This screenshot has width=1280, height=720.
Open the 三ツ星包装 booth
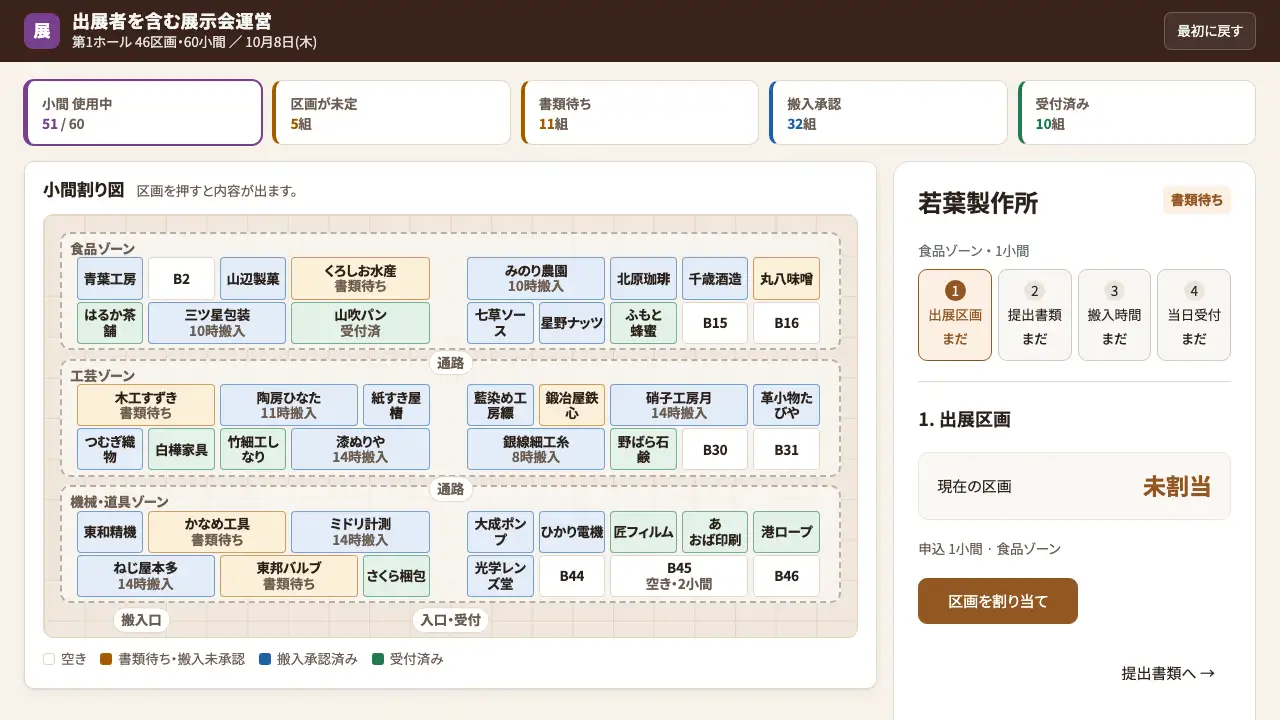pos(217,323)
